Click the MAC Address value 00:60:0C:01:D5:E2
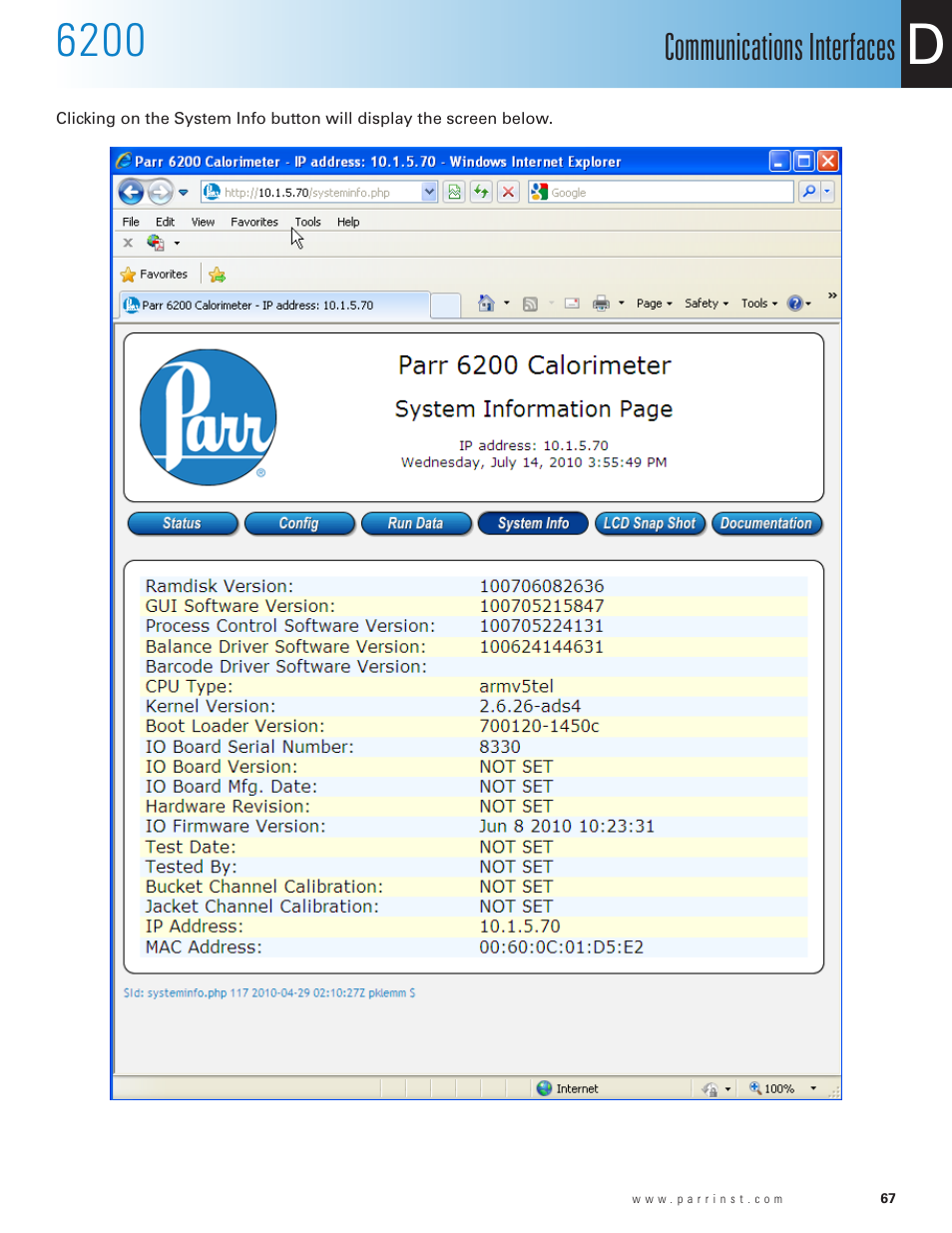Screen dimensions: 952x1233 coord(562,946)
